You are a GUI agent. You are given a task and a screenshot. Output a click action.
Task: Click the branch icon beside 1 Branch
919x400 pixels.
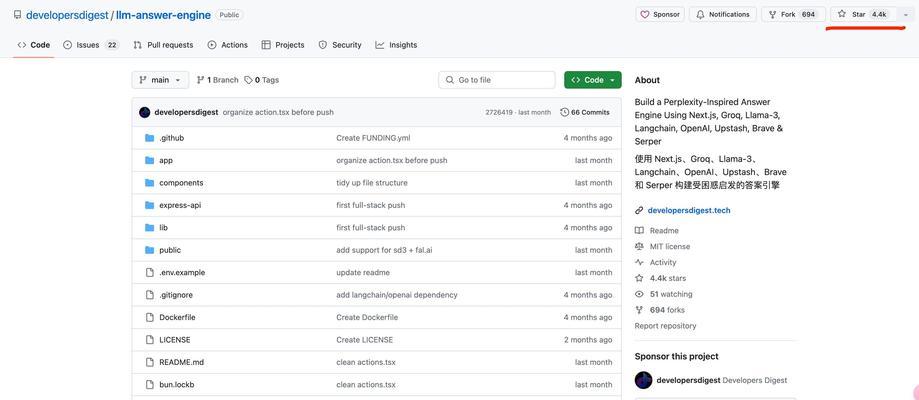pyautogui.click(x=200, y=80)
